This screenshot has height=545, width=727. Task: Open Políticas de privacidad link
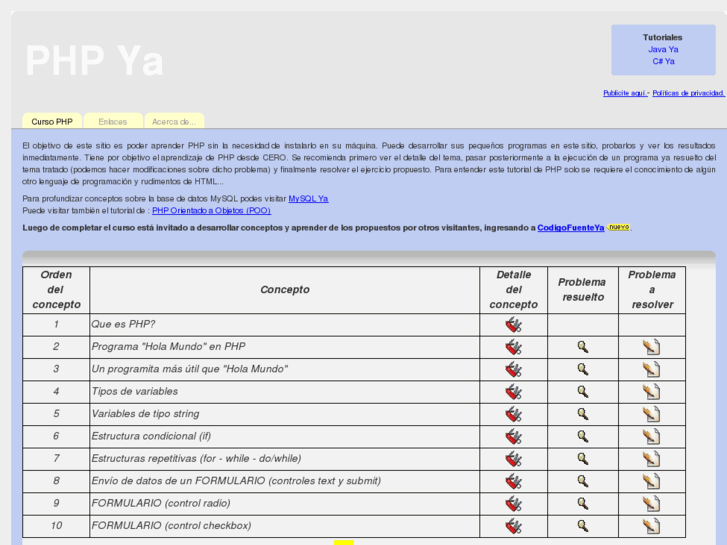(x=689, y=93)
